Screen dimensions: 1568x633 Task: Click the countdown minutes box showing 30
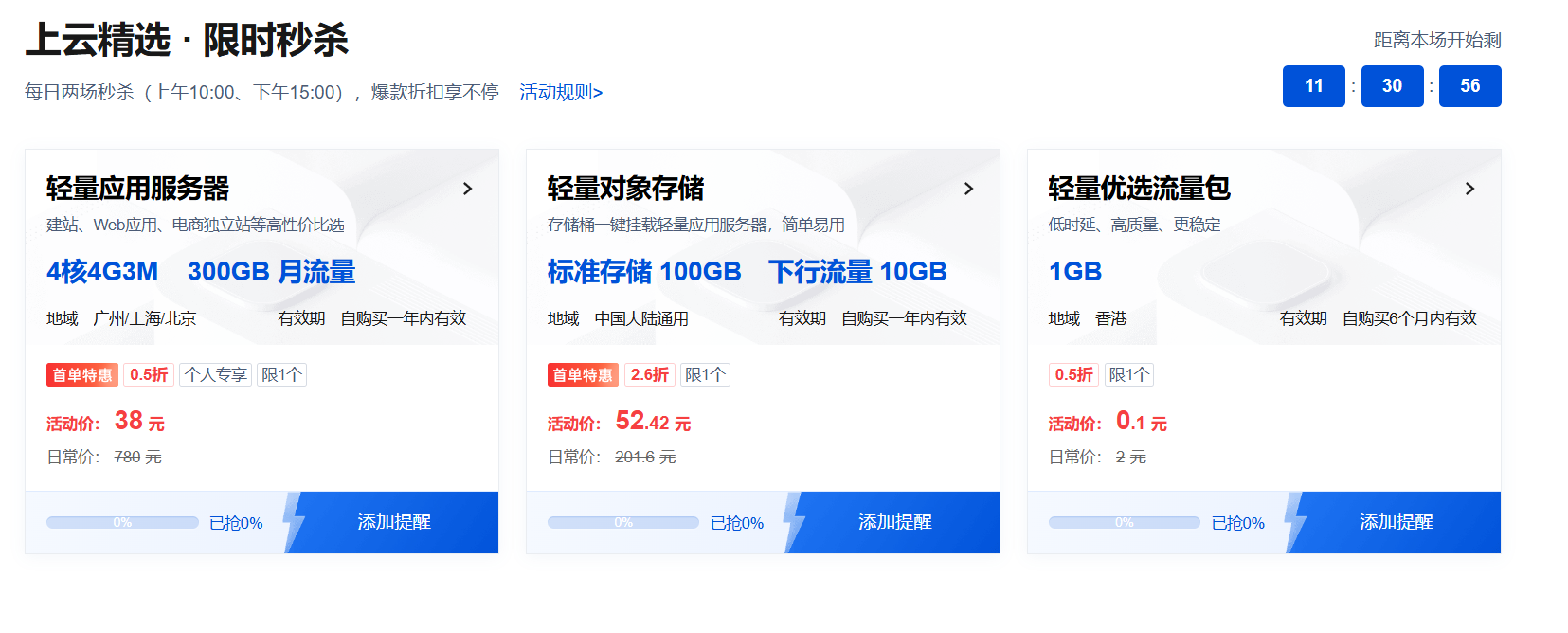pos(1392,86)
